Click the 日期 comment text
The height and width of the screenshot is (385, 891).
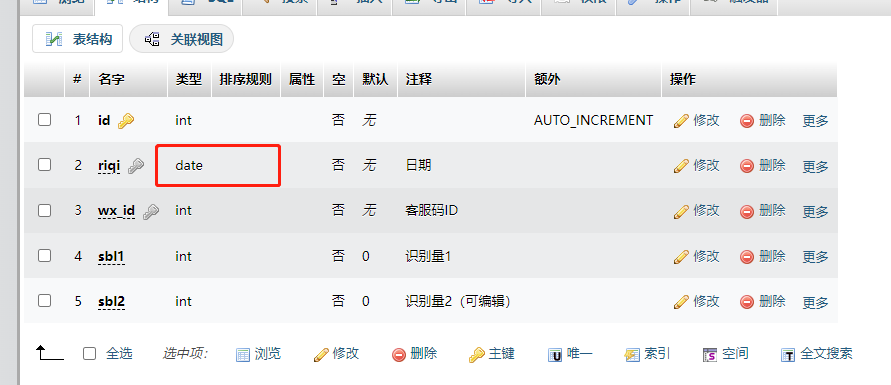pos(418,165)
